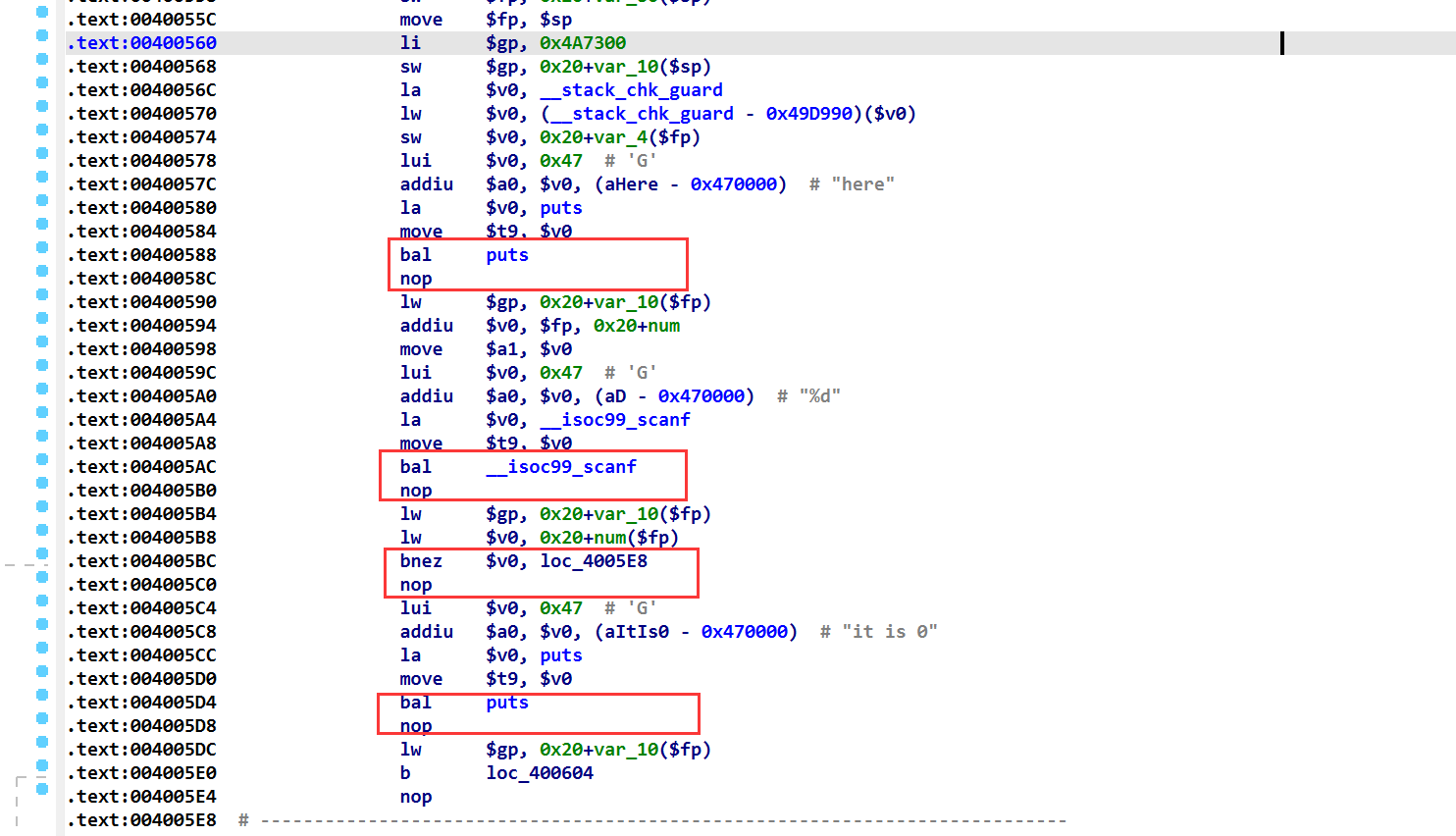Select 0x20+var_4($fp) operand
This screenshot has width=1456, height=836.
pos(620,137)
